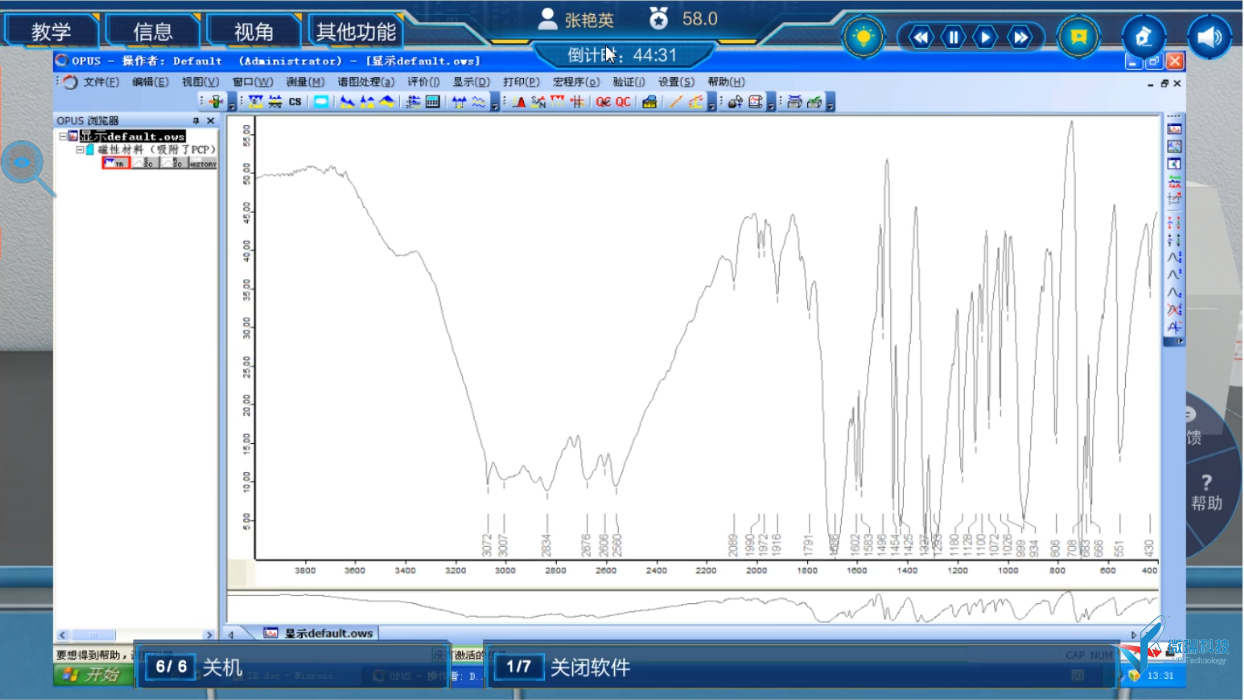Open the 帮助(H) menu
The image size is (1244, 700).
pyautogui.click(x=726, y=82)
